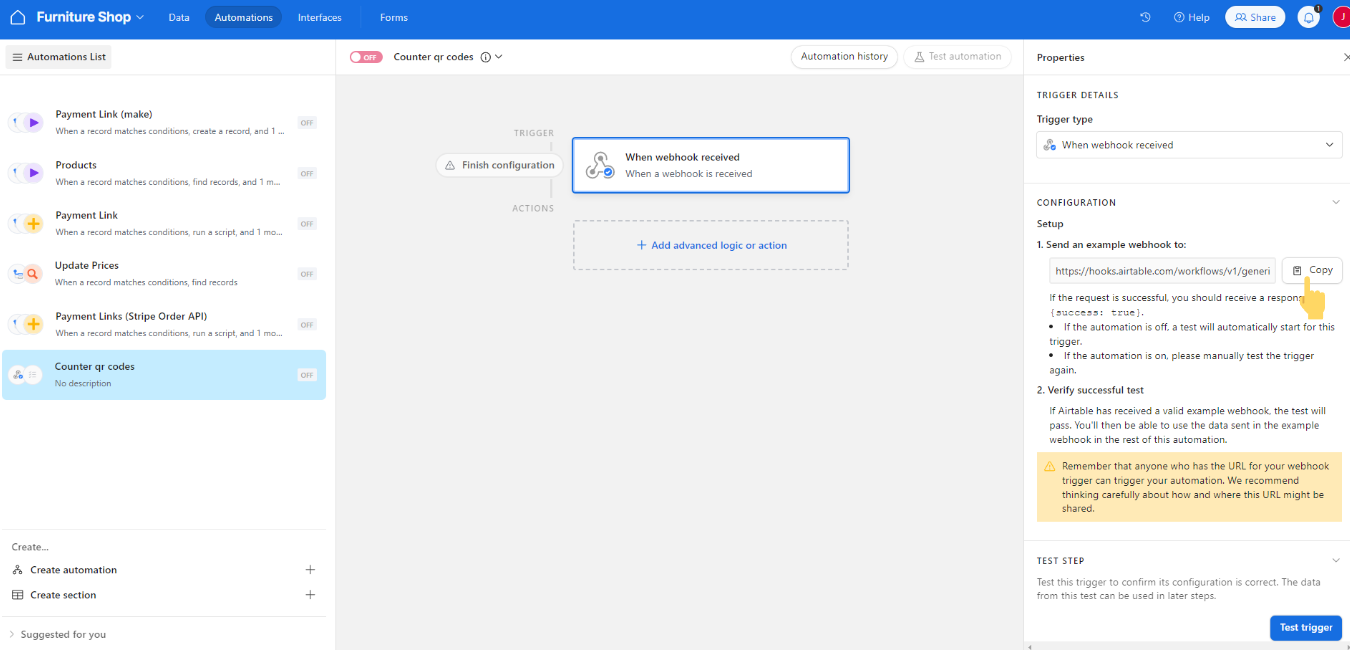Click the Create automation workflow icon
This screenshot has width=1350, height=650.
click(x=17, y=570)
